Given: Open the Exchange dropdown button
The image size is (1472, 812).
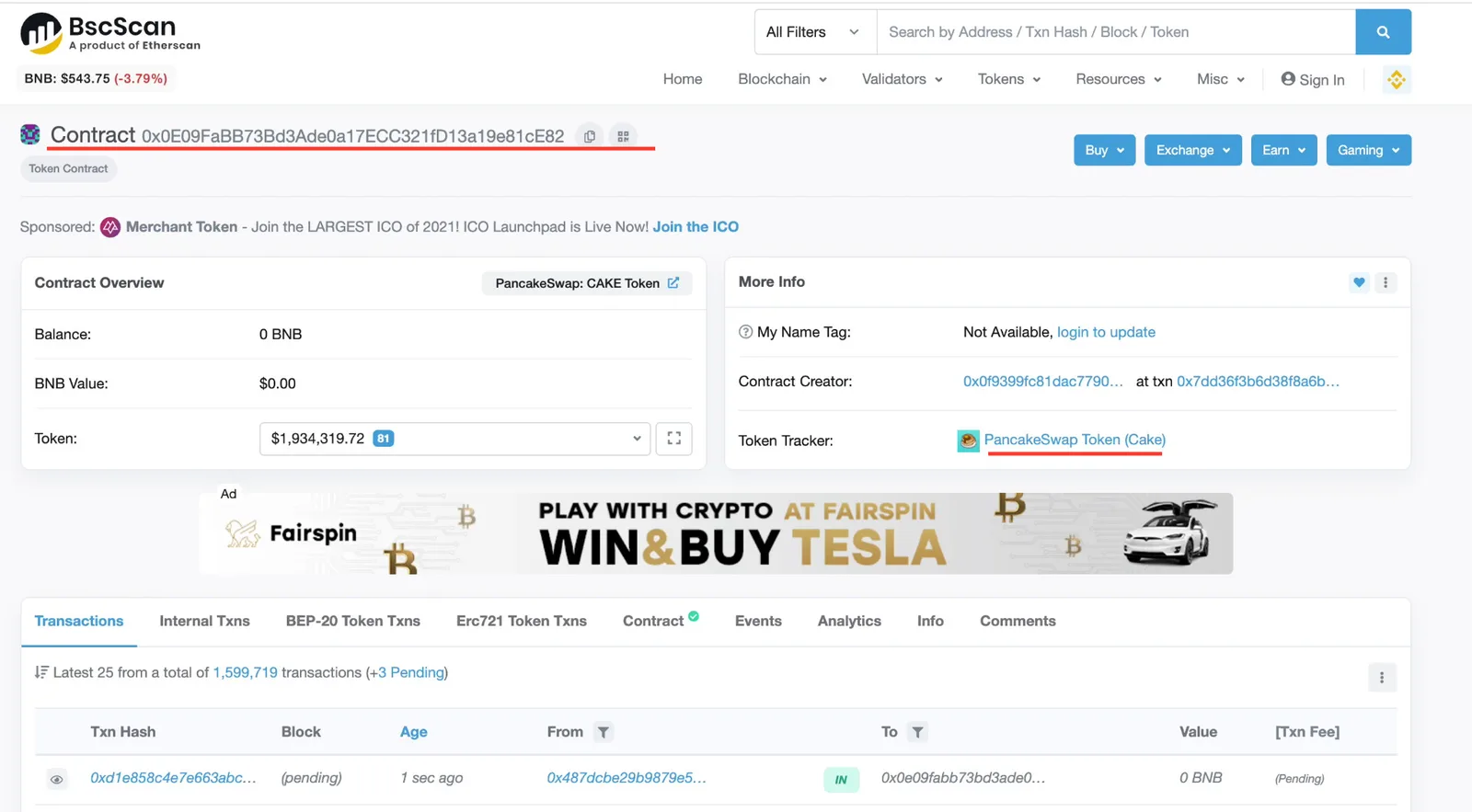Looking at the screenshot, I should (x=1193, y=150).
